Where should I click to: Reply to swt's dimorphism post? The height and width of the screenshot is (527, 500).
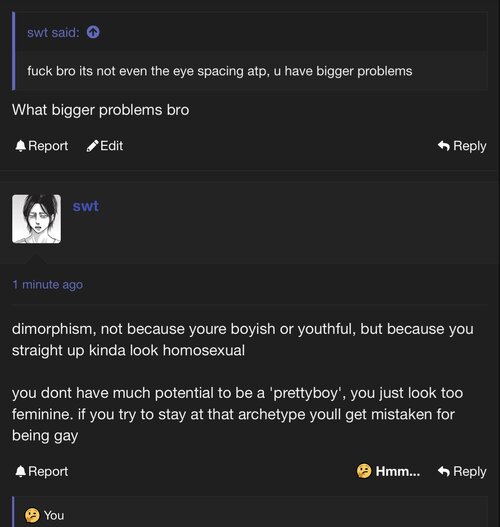[x=462, y=471]
